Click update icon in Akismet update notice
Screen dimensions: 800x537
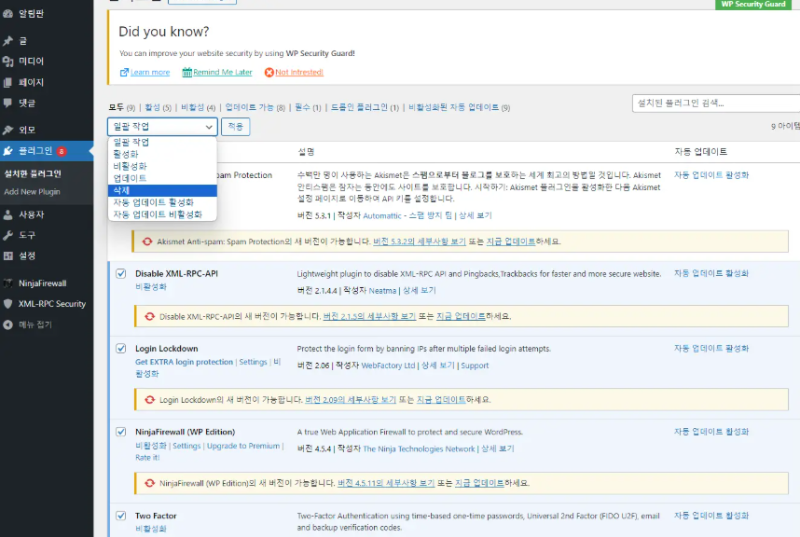[147, 242]
